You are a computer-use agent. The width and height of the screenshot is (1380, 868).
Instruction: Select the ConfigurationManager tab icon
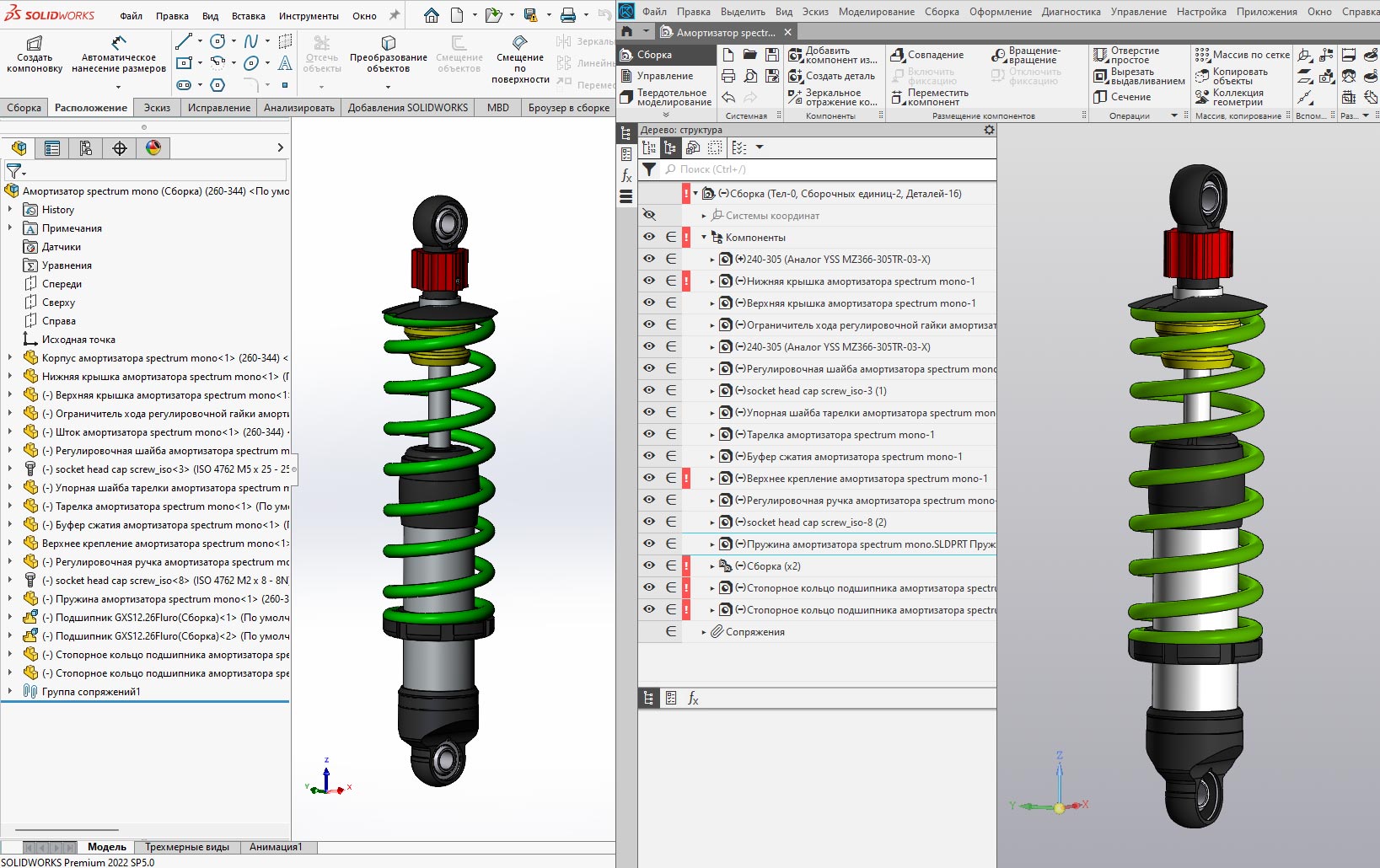[x=85, y=148]
